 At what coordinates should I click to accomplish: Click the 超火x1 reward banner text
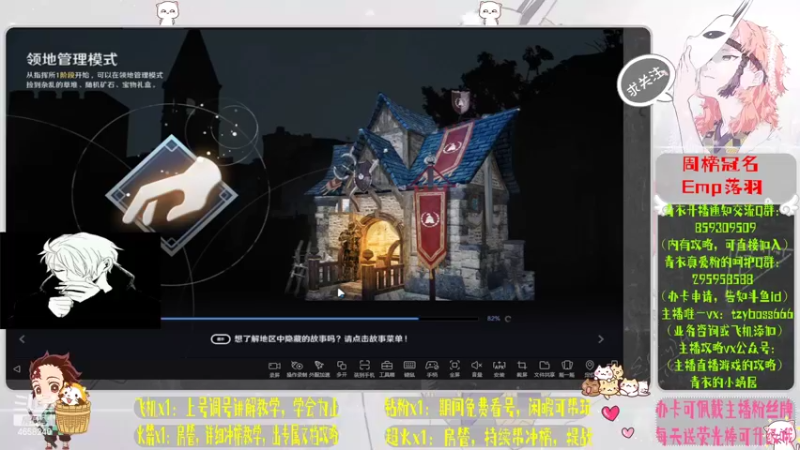pos(488,436)
